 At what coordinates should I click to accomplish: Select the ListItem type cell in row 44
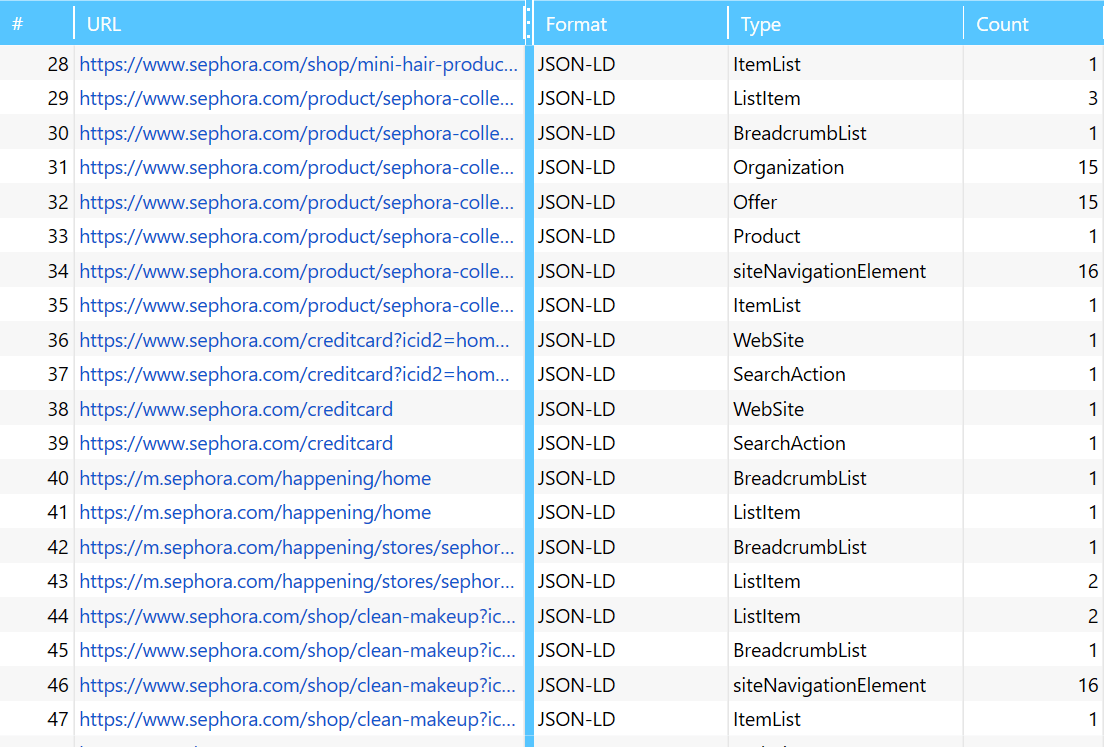[846, 617]
